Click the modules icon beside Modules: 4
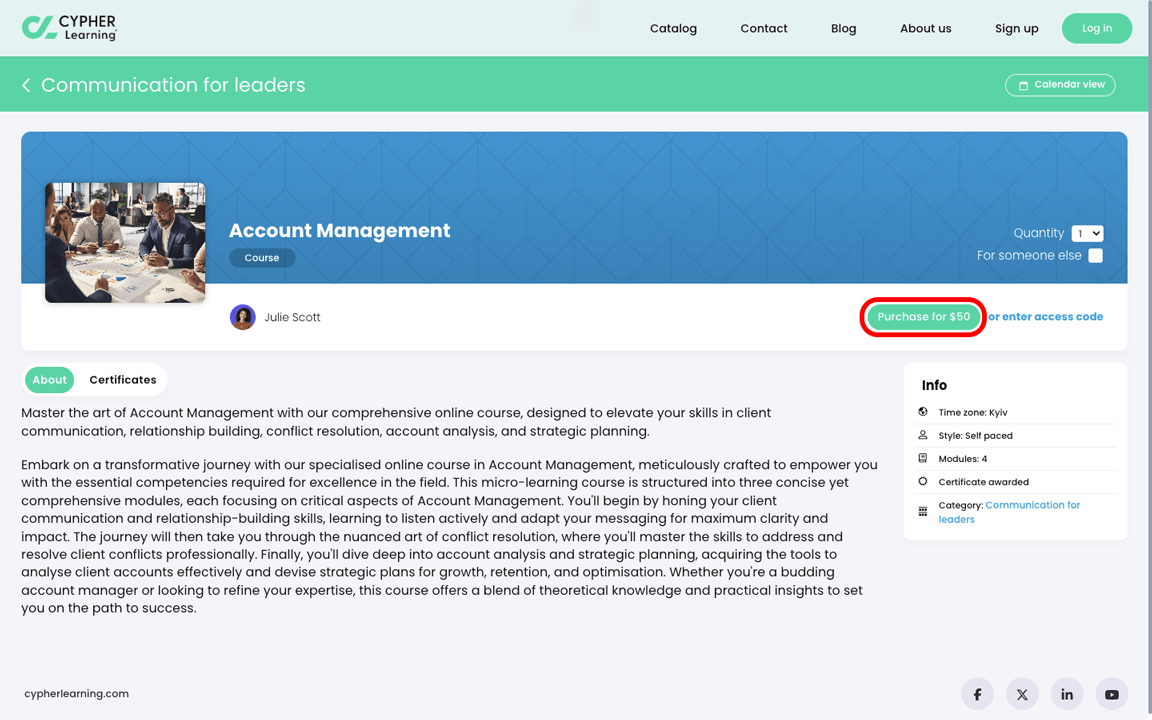The height and width of the screenshot is (720, 1152). click(x=923, y=458)
